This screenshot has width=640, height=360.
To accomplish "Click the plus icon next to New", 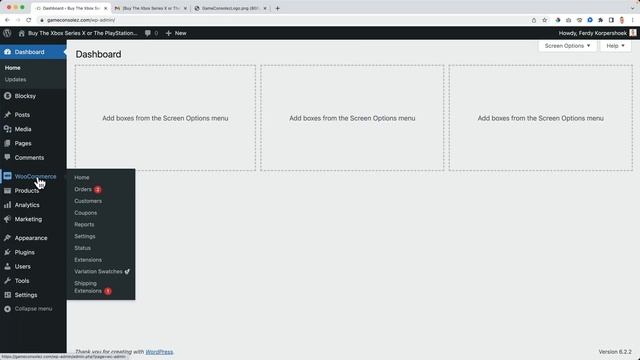I will (x=169, y=33).
